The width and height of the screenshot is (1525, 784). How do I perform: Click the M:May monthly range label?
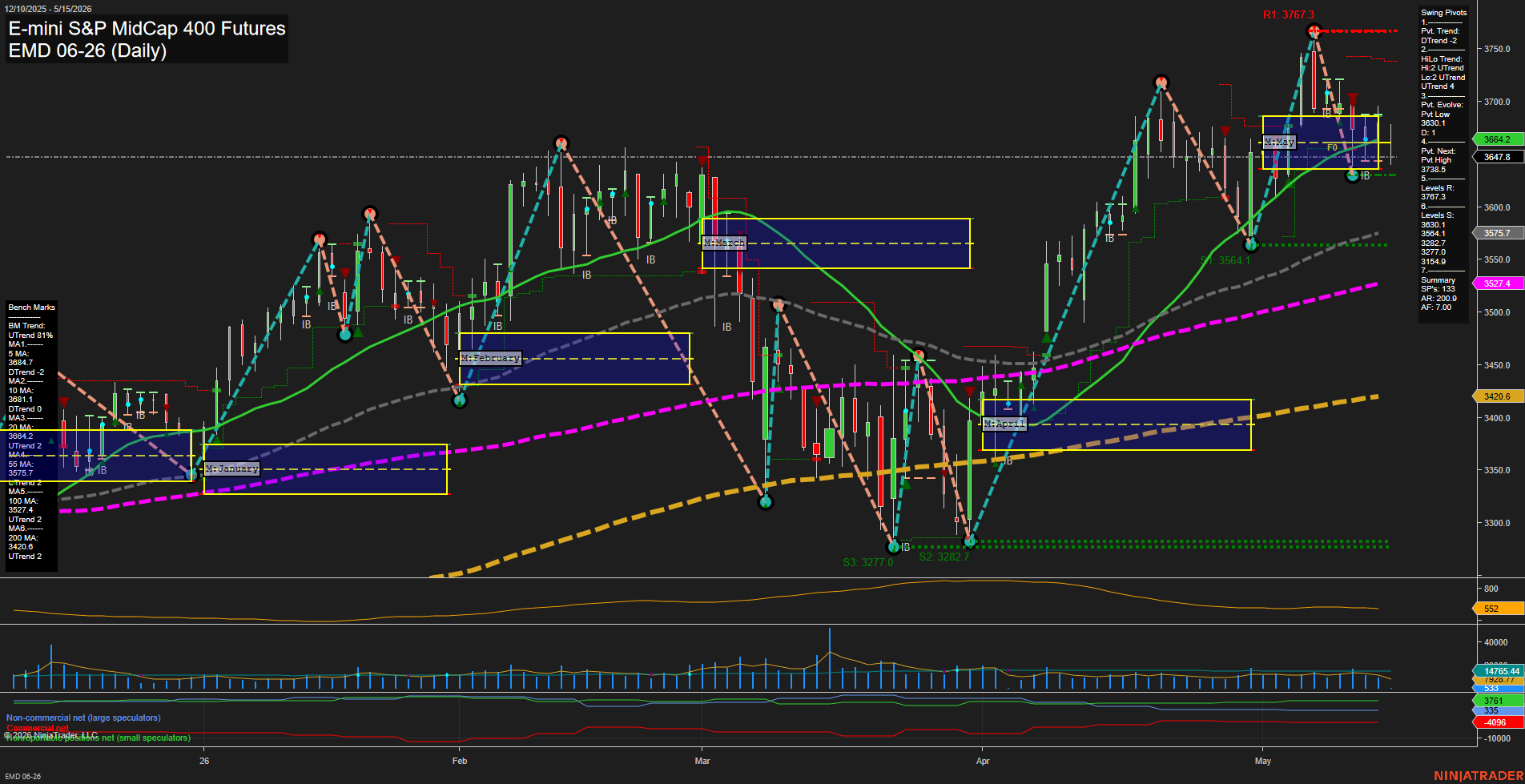coord(1279,142)
